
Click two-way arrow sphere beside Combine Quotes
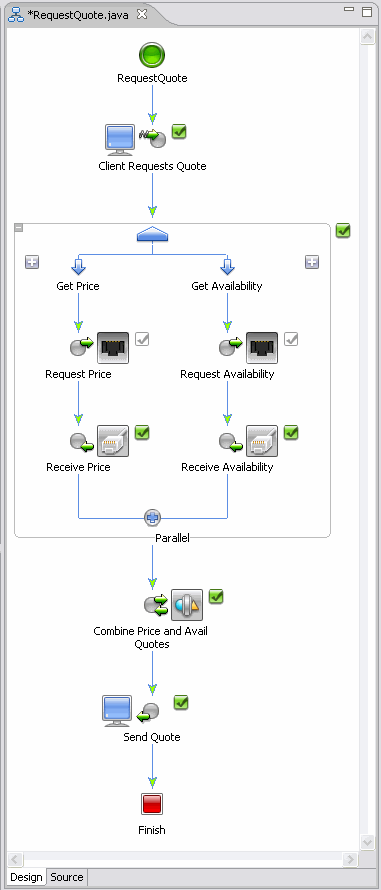156,604
